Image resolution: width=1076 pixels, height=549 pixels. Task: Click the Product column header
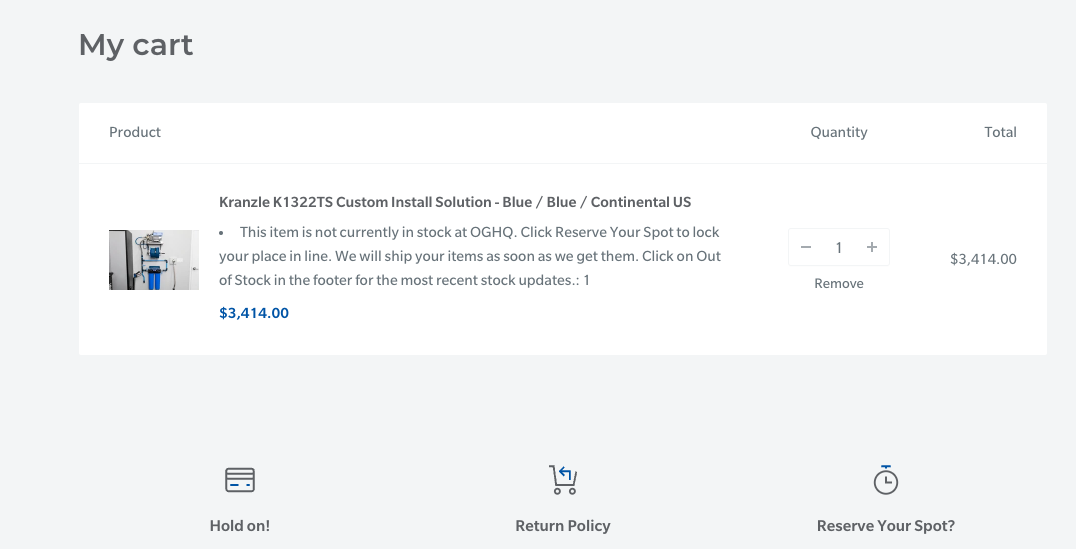coord(135,132)
